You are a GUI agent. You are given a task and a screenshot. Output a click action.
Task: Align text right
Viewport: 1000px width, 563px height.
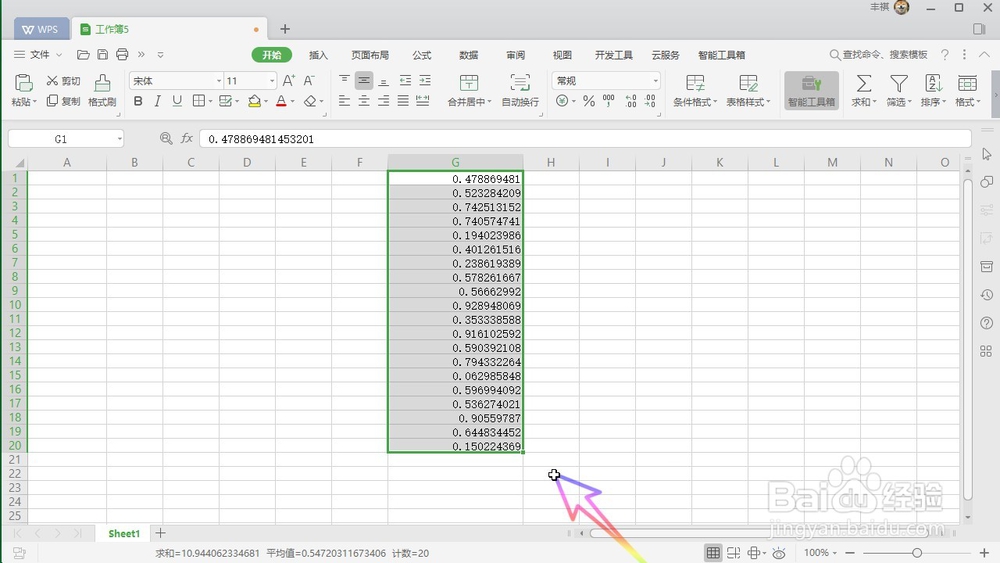(x=383, y=101)
